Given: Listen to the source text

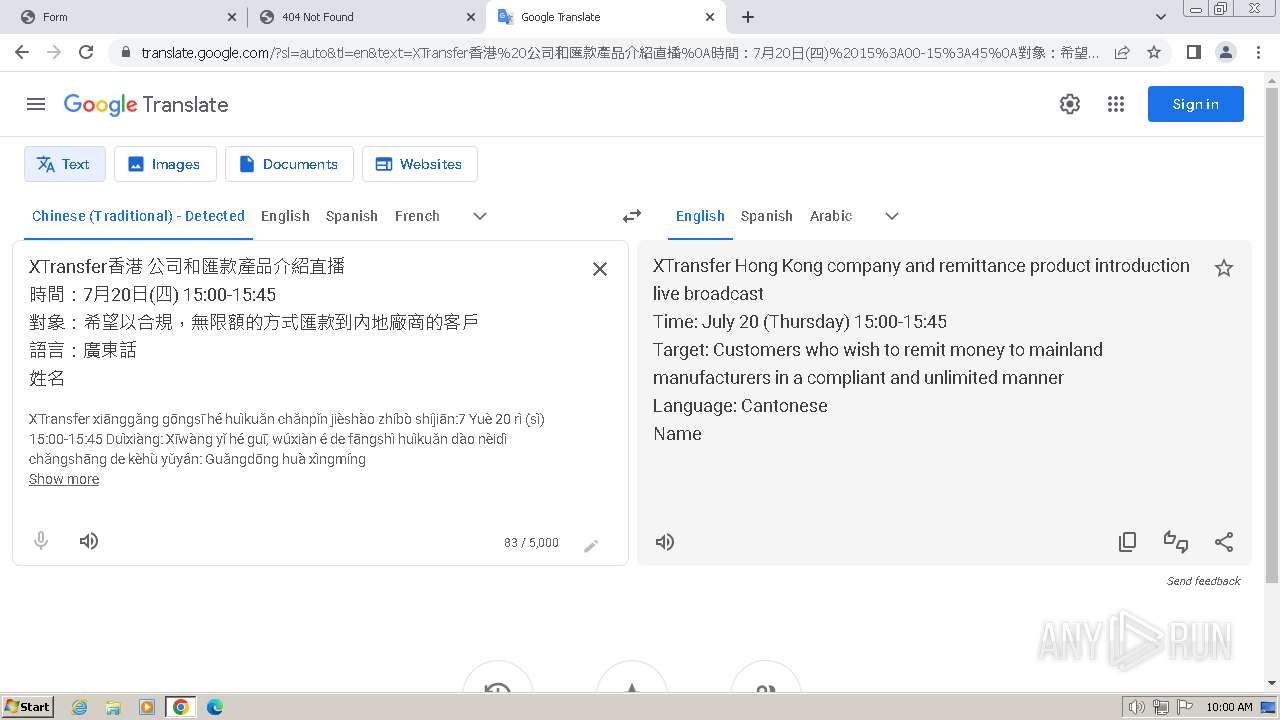Looking at the screenshot, I should (89, 541).
